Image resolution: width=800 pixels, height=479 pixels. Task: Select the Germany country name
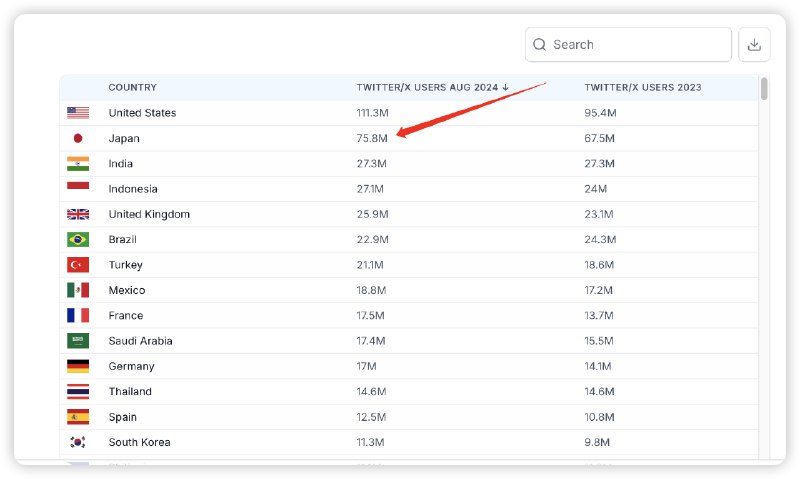tap(131, 366)
